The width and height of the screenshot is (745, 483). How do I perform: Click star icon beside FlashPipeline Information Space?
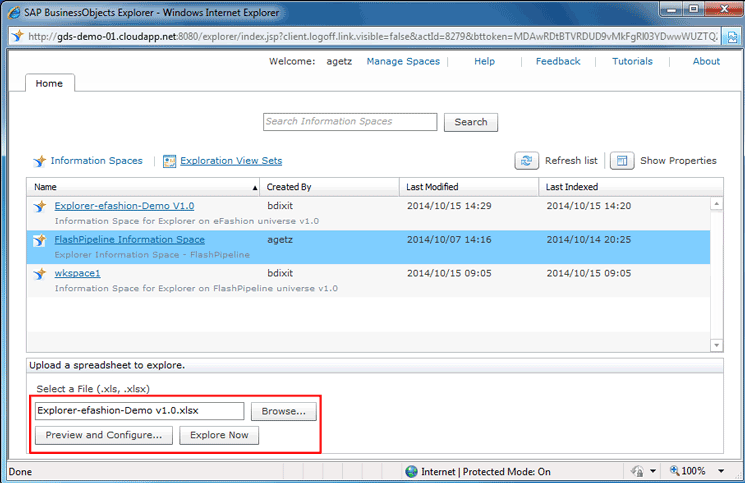pyautogui.click(x=40, y=240)
